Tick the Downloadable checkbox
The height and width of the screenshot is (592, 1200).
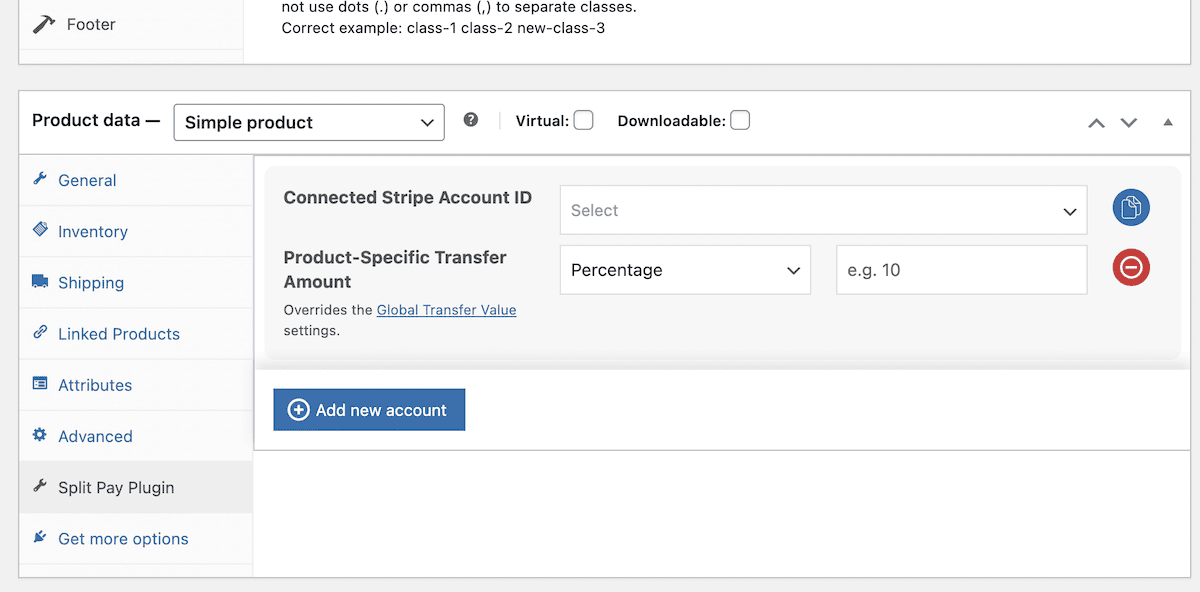tap(740, 121)
